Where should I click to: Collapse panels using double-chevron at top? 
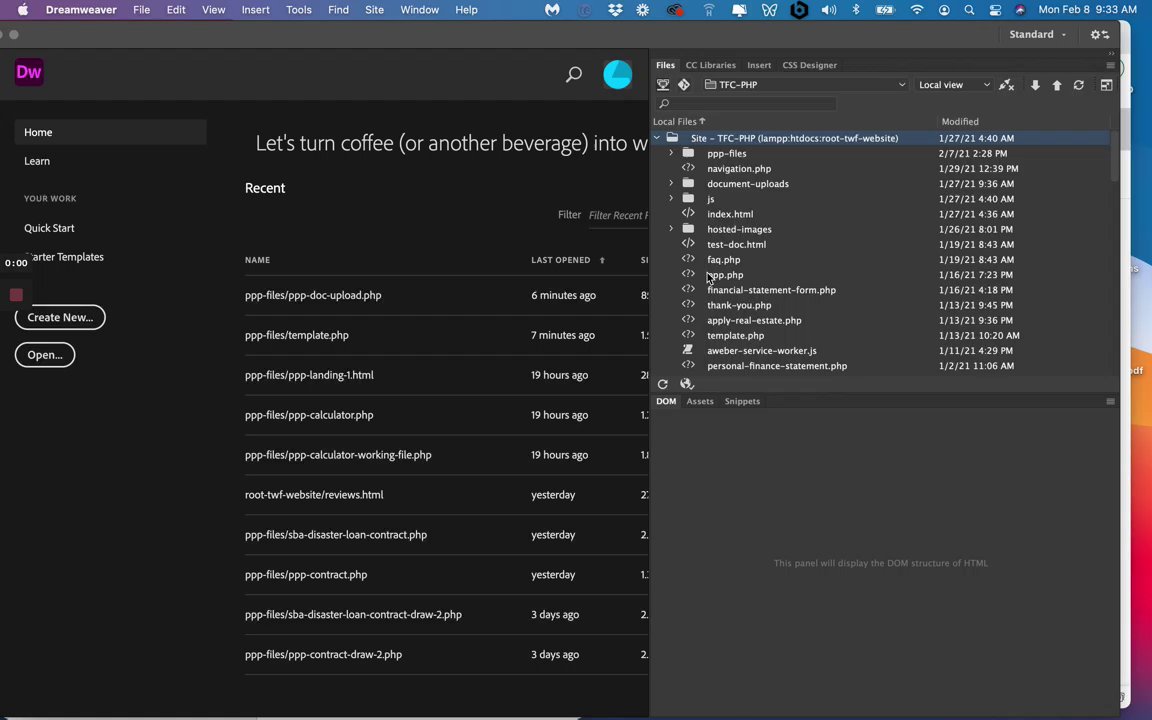[1111, 54]
